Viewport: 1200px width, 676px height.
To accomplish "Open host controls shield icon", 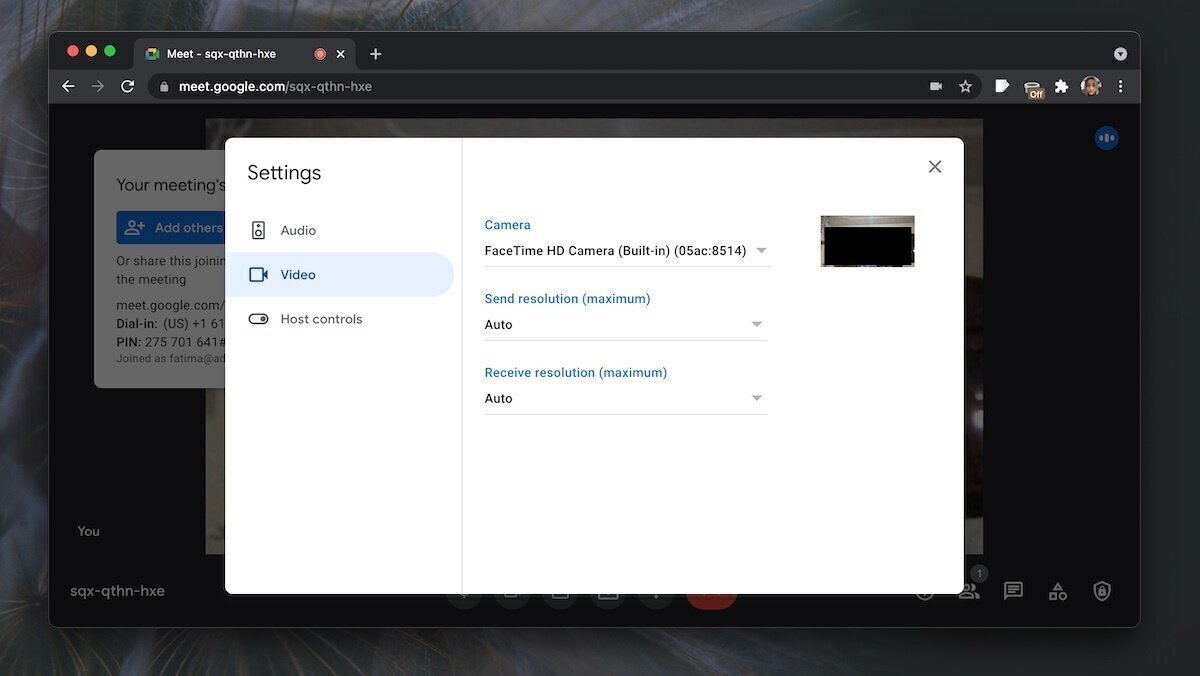I will 1102,591.
